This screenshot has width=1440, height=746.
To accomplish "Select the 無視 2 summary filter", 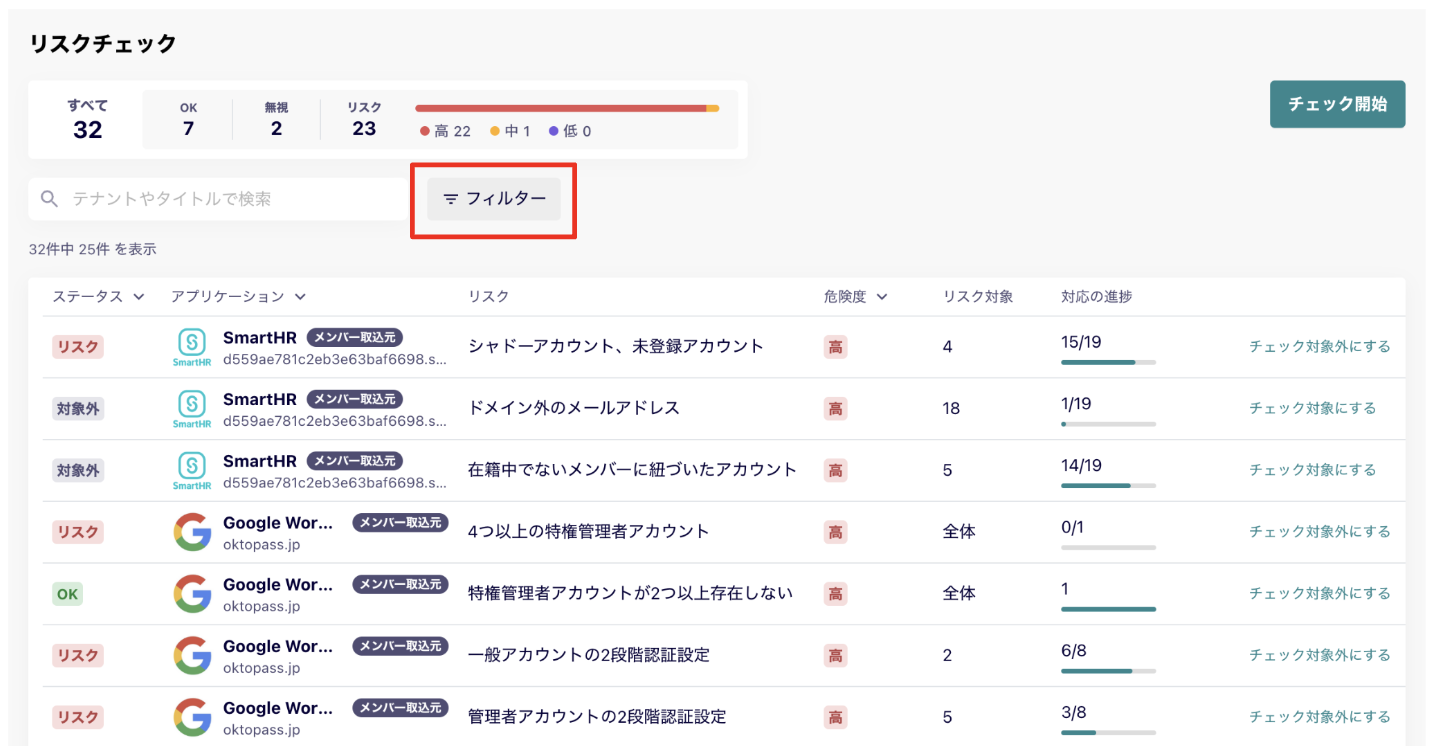I will point(276,119).
